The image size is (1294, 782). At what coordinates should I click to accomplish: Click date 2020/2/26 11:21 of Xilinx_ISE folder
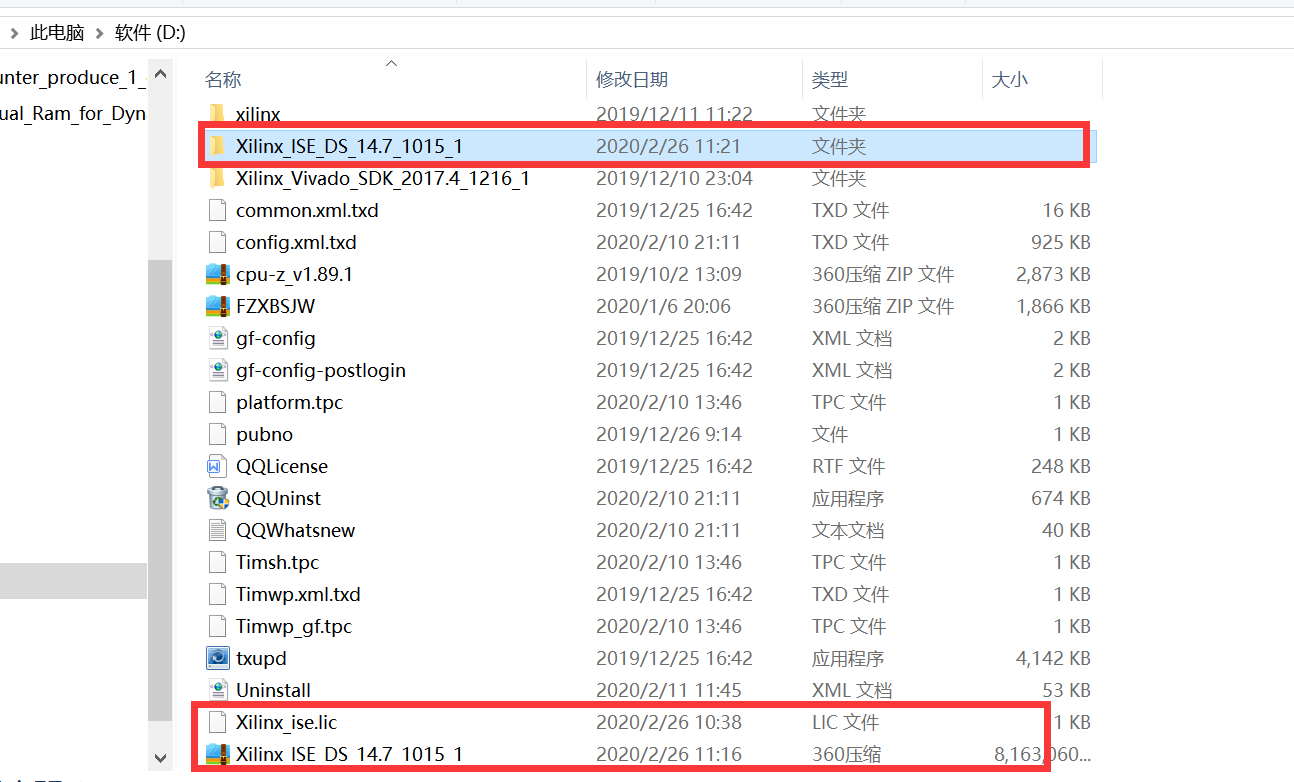tap(668, 146)
